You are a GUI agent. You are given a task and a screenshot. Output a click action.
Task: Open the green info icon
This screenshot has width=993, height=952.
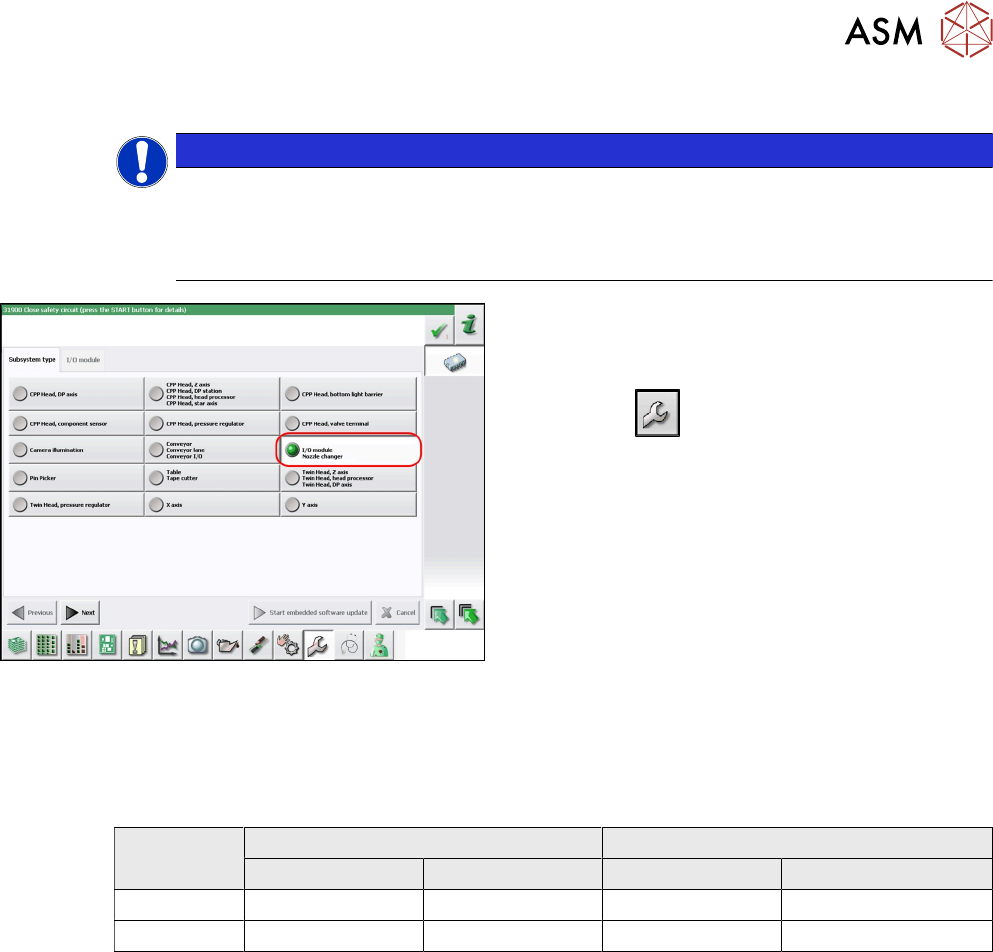click(469, 325)
